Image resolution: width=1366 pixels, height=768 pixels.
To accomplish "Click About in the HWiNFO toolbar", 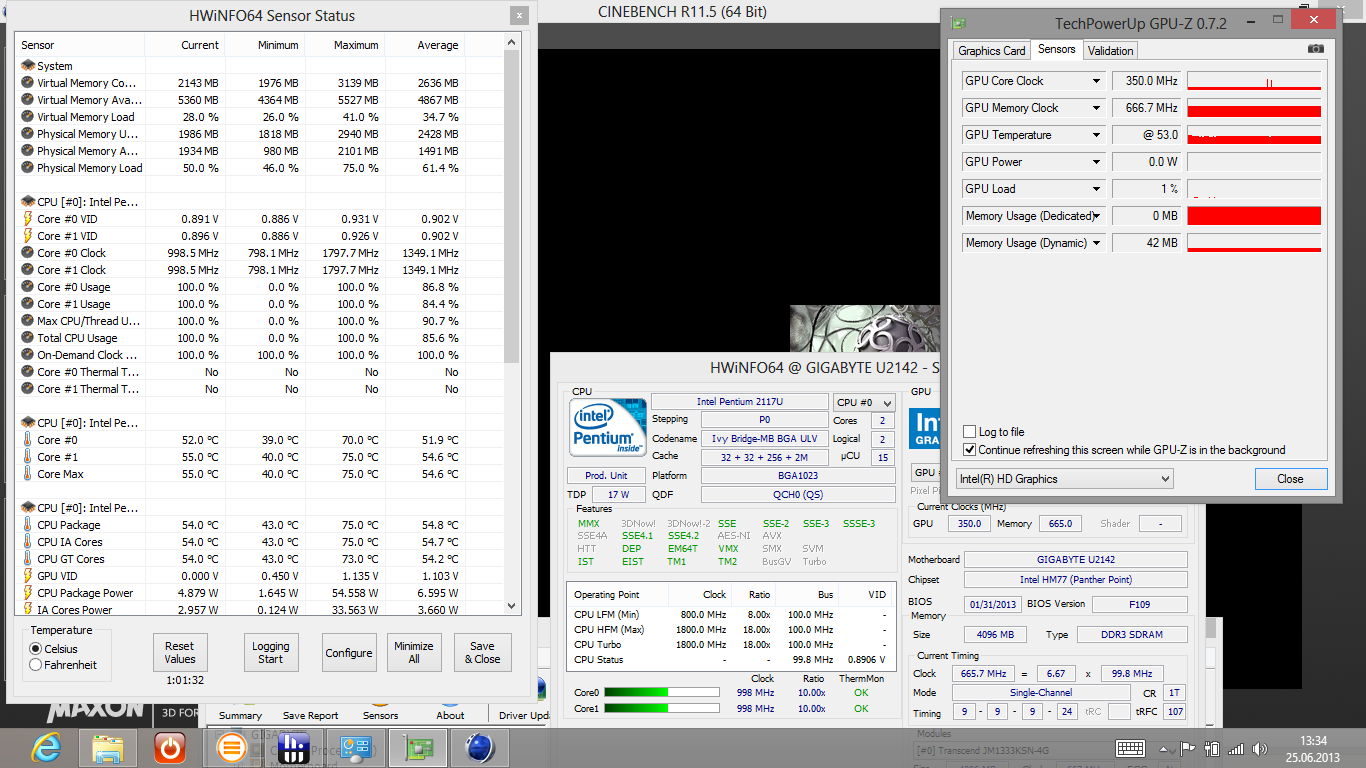I will tap(450, 715).
